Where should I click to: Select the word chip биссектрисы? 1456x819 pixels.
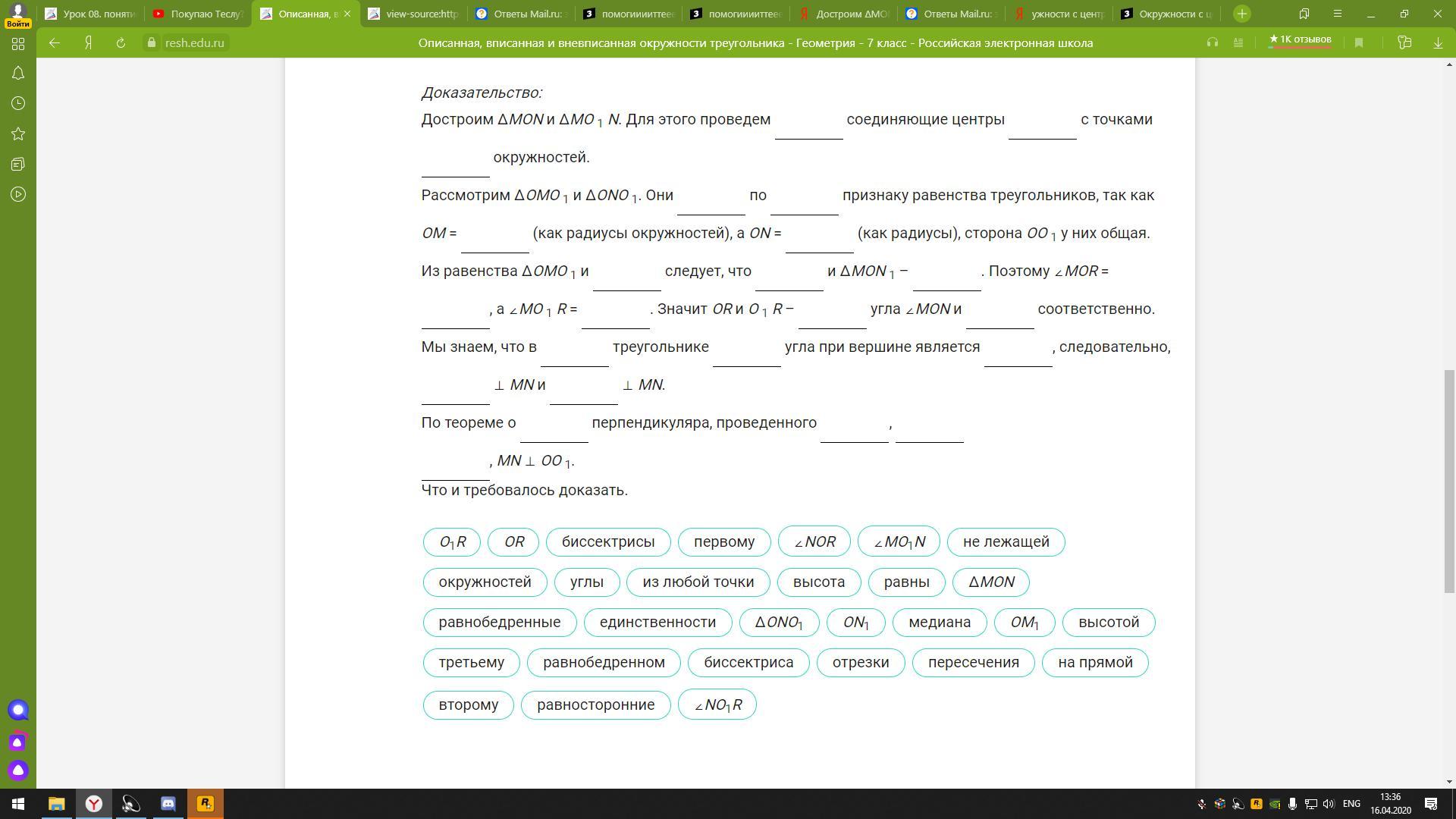[608, 542]
